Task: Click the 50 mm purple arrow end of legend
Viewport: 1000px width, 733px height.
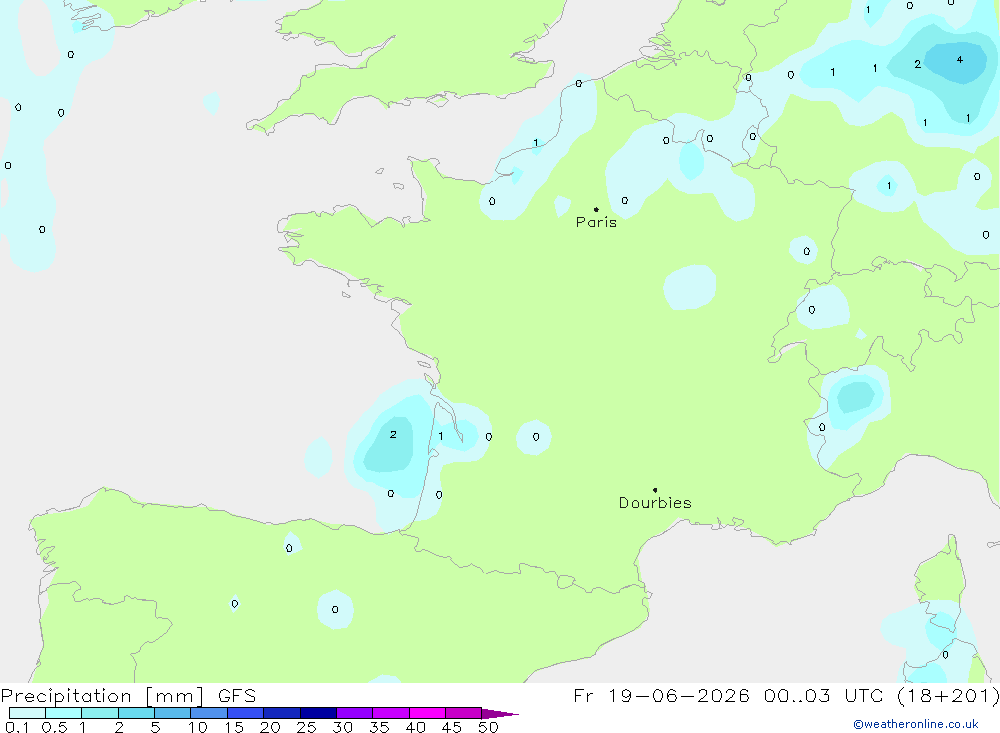Action: (499, 713)
